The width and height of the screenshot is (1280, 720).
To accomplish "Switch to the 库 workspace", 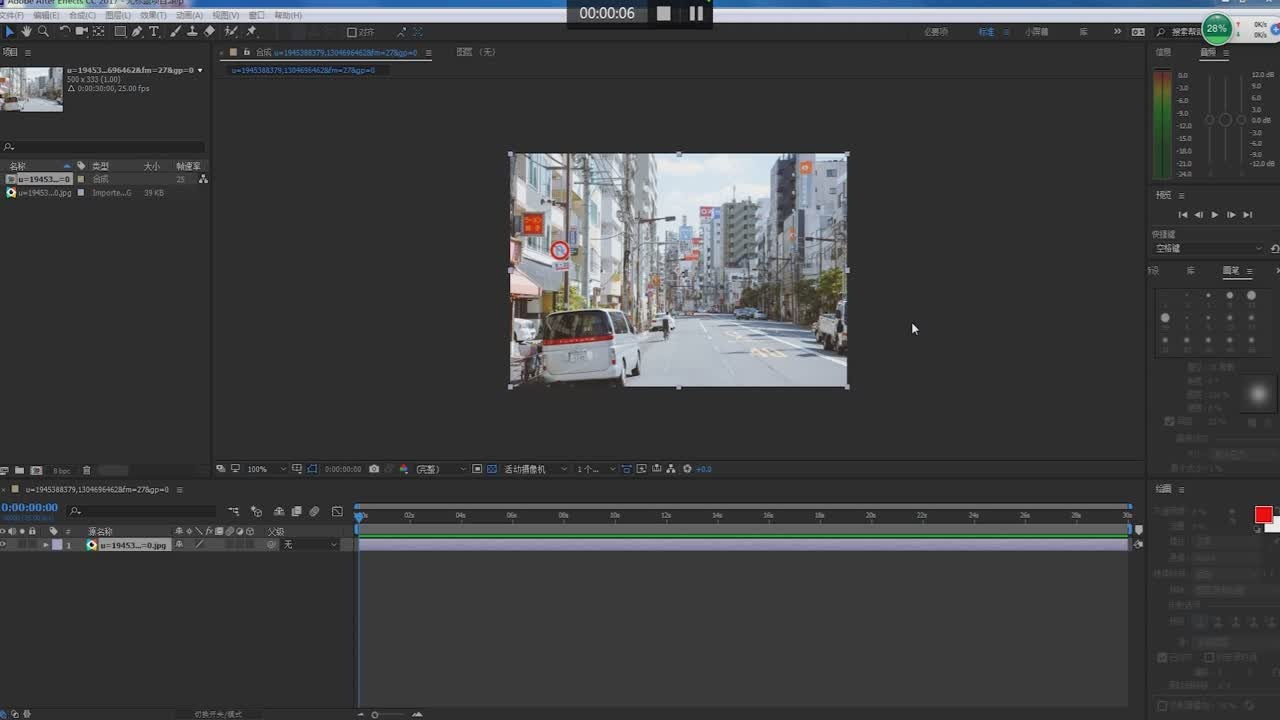I will click(x=1083, y=32).
